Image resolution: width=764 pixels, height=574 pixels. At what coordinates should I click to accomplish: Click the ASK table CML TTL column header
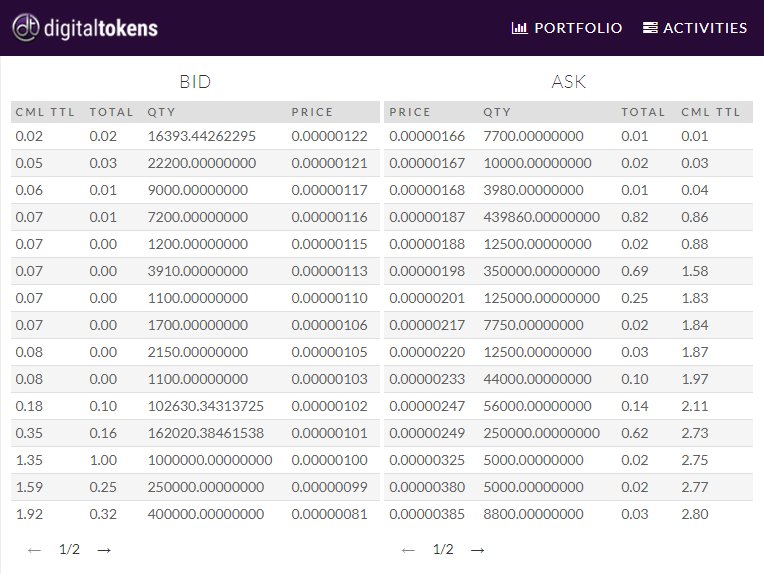710,112
